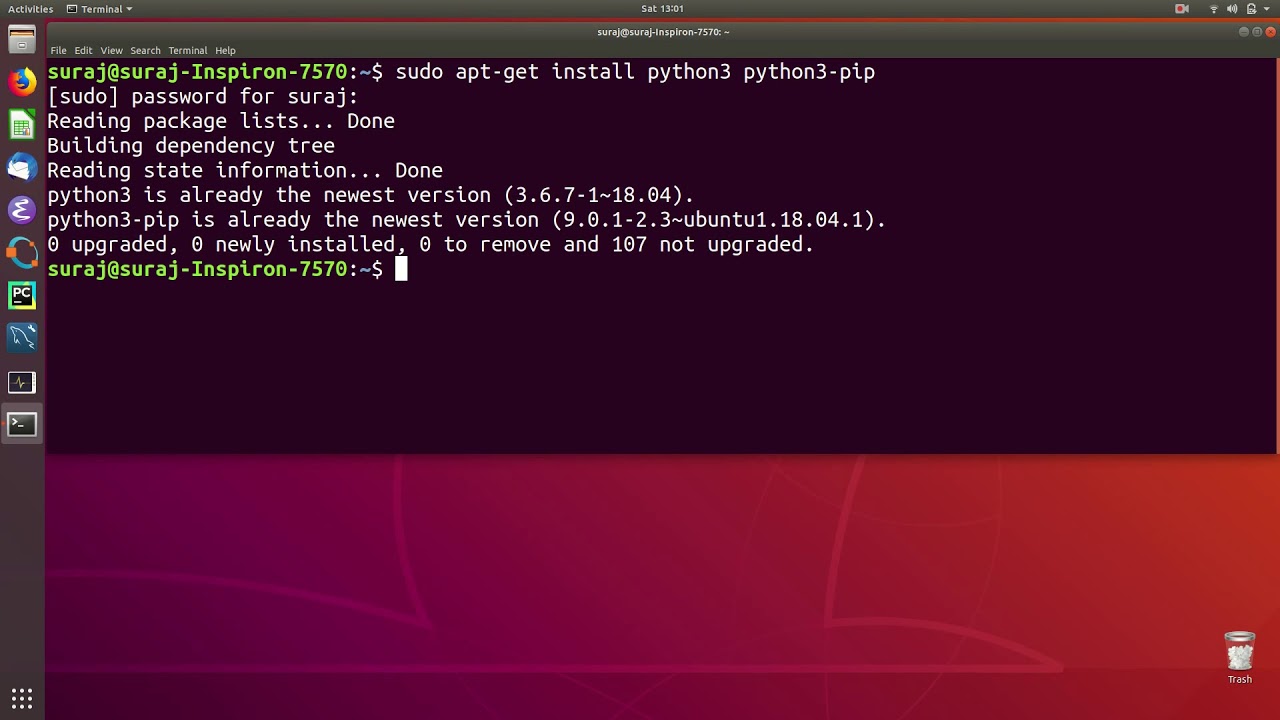The width and height of the screenshot is (1280, 720).
Task: Minimize the terminal window
Action: [1244, 32]
